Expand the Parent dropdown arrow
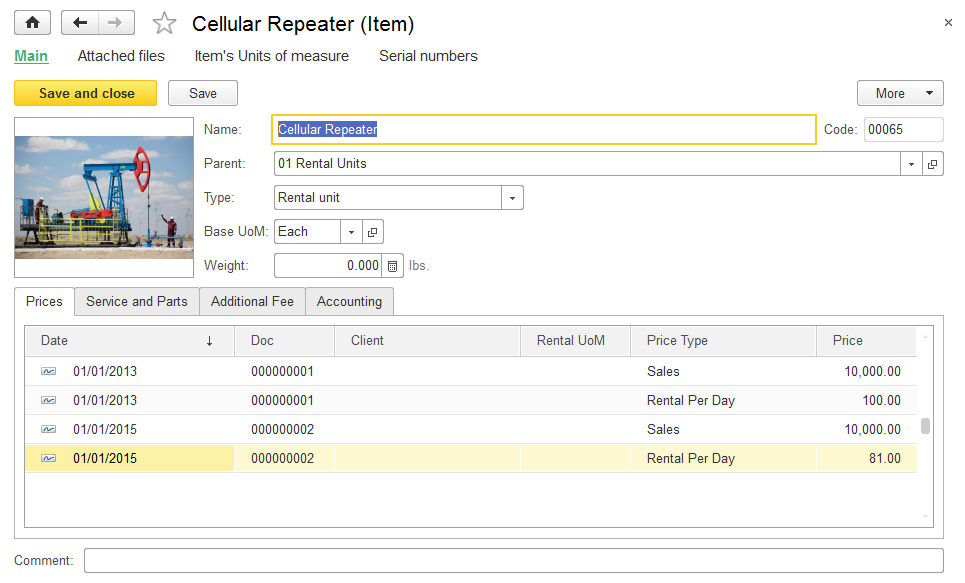965x583 pixels. tap(911, 164)
